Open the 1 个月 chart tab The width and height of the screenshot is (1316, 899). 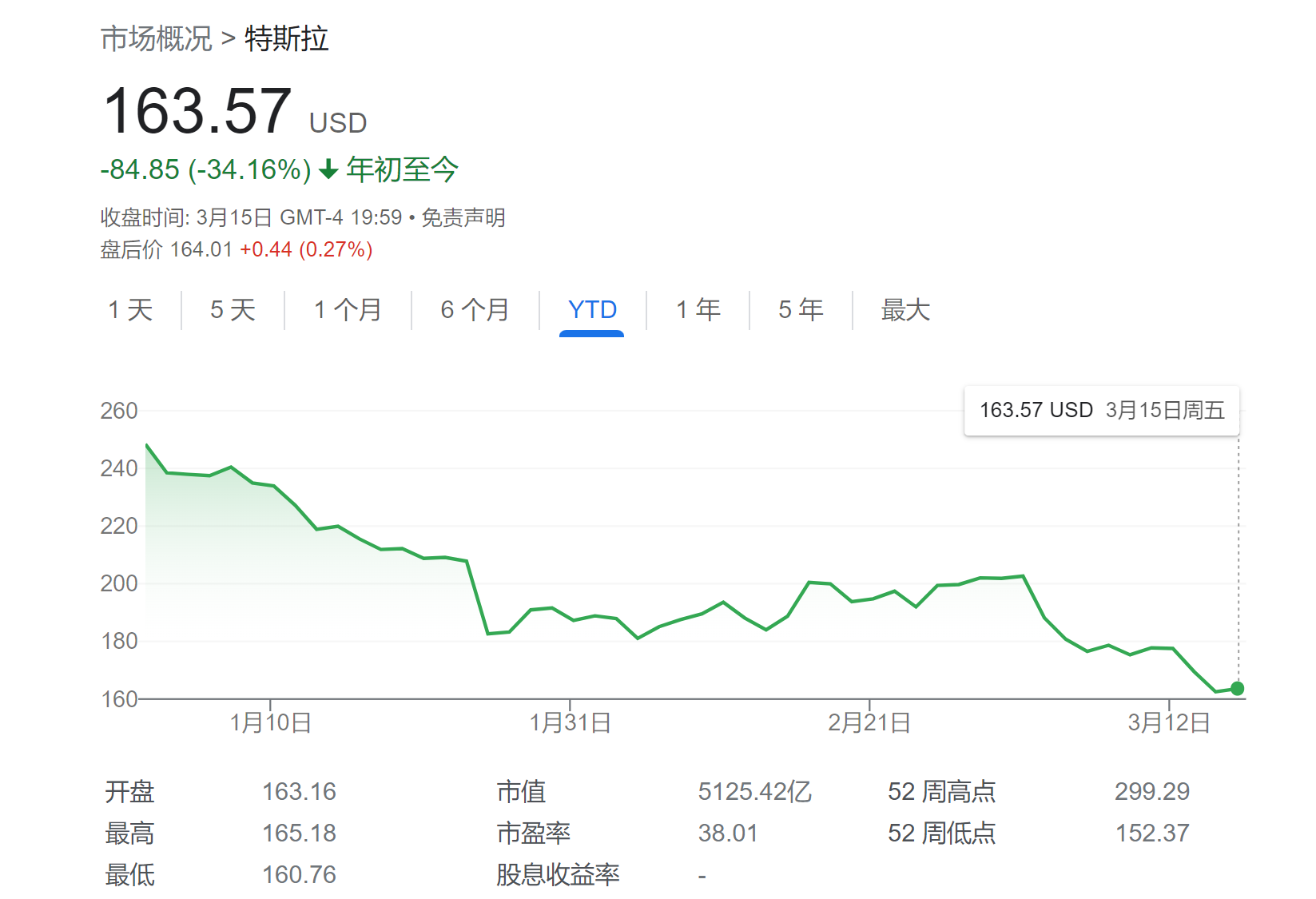click(x=348, y=310)
